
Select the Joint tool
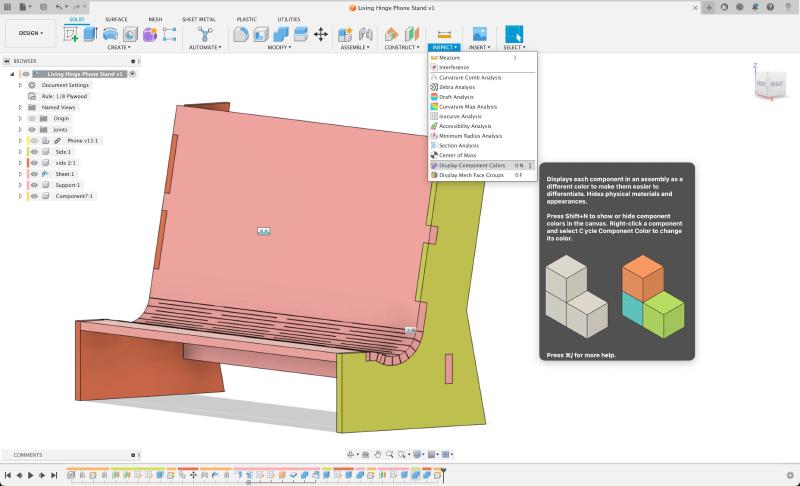[365, 34]
